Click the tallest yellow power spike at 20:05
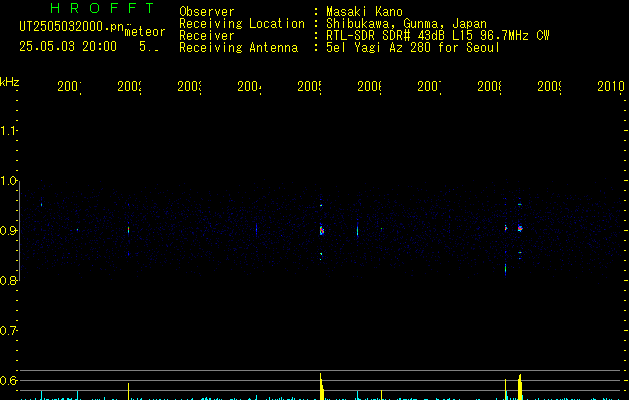Viewport: 629px width, 400px height. pyautogui.click(x=321, y=386)
